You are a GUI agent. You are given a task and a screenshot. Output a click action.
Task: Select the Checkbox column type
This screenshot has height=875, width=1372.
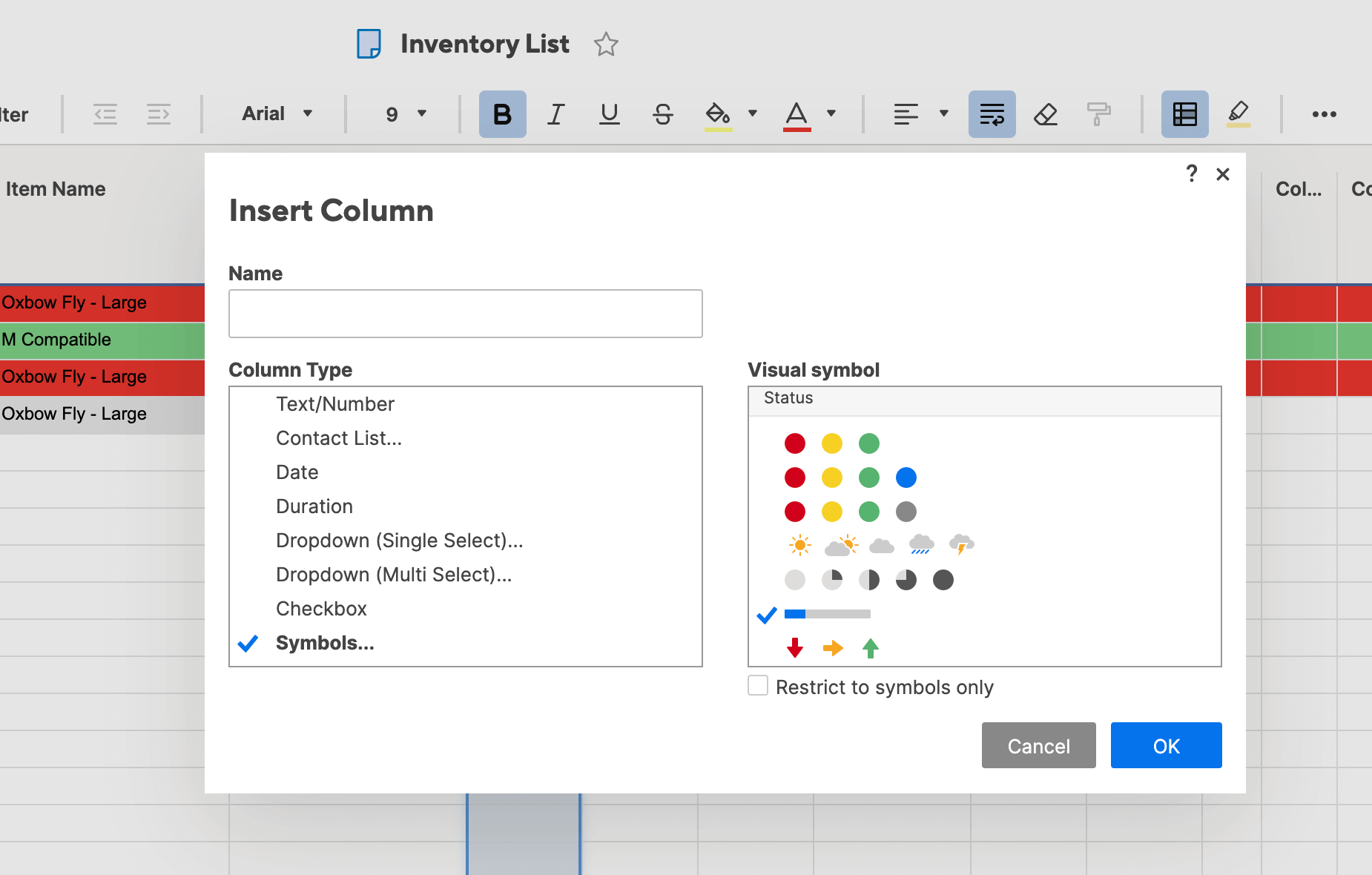(x=321, y=609)
